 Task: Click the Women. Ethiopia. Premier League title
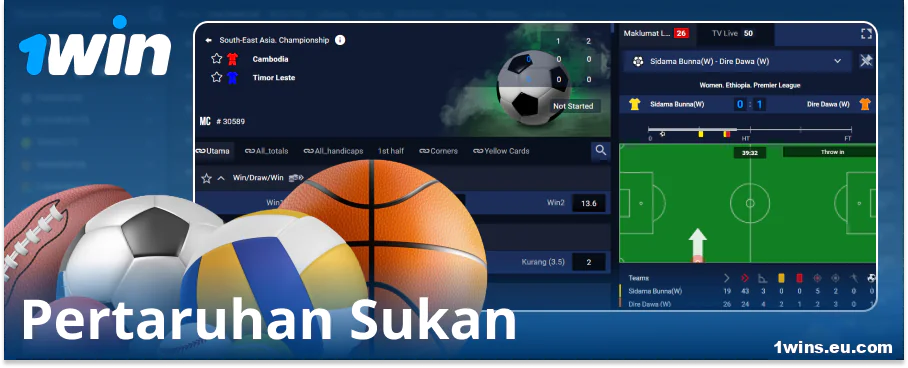coord(749,85)
